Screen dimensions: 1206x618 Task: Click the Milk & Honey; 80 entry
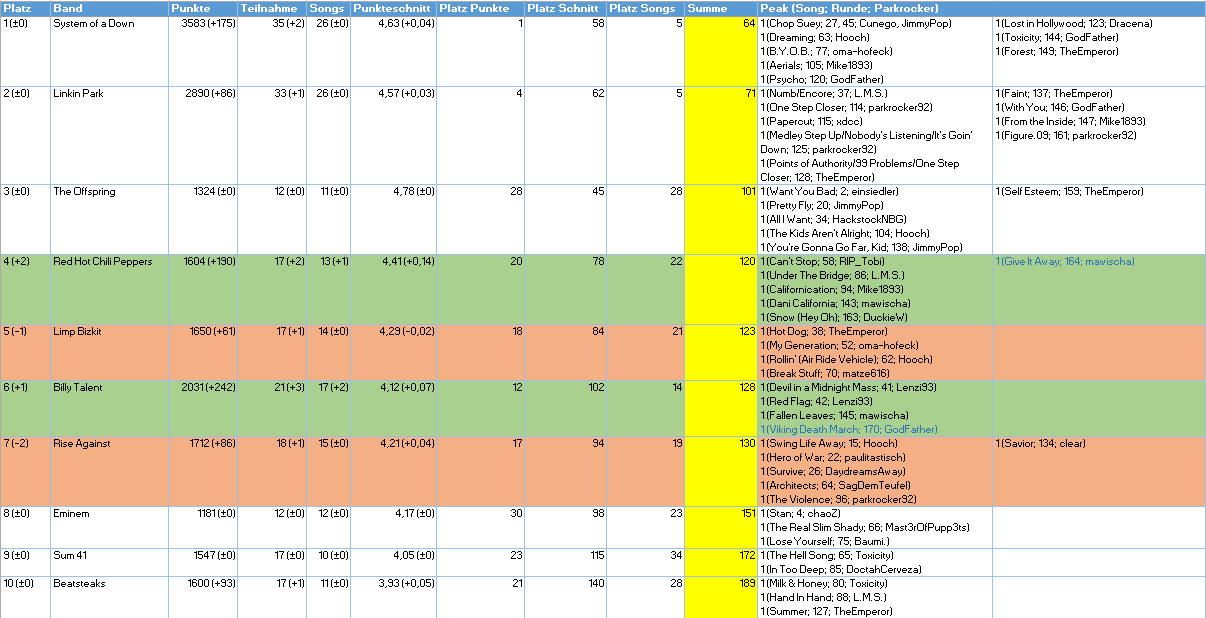point(824,584)
